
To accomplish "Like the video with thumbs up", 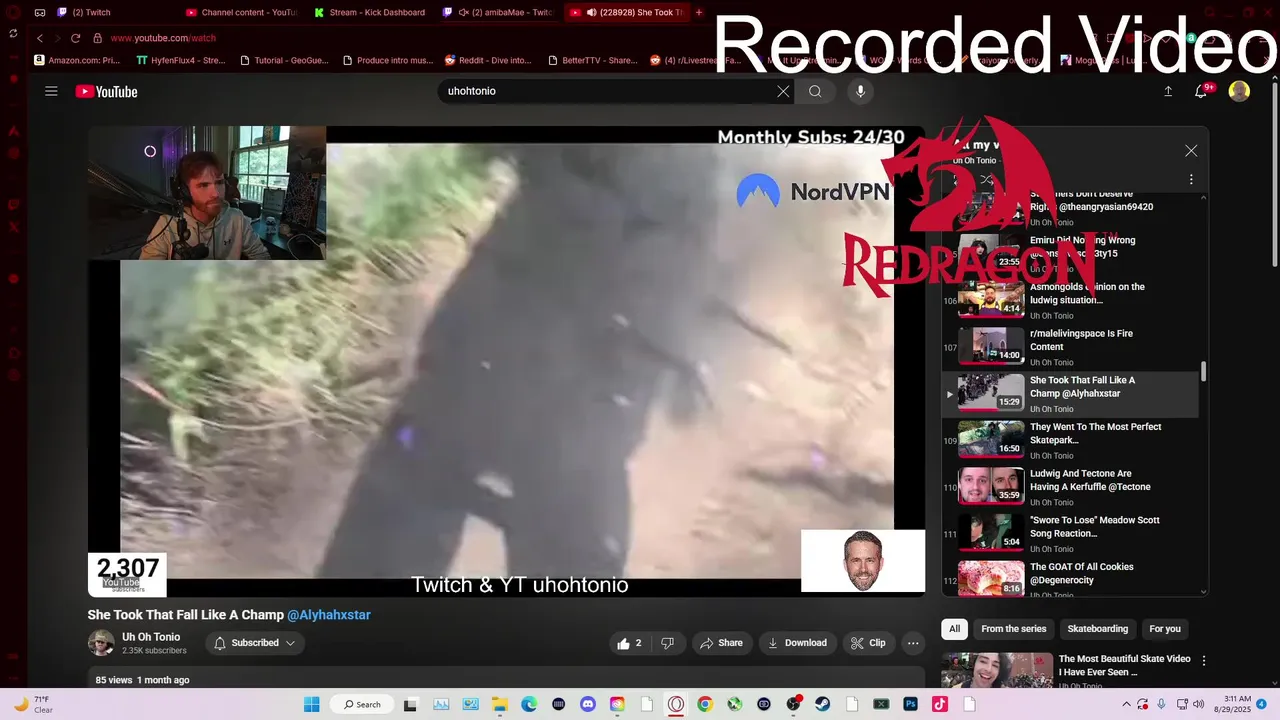I will 629,643.
